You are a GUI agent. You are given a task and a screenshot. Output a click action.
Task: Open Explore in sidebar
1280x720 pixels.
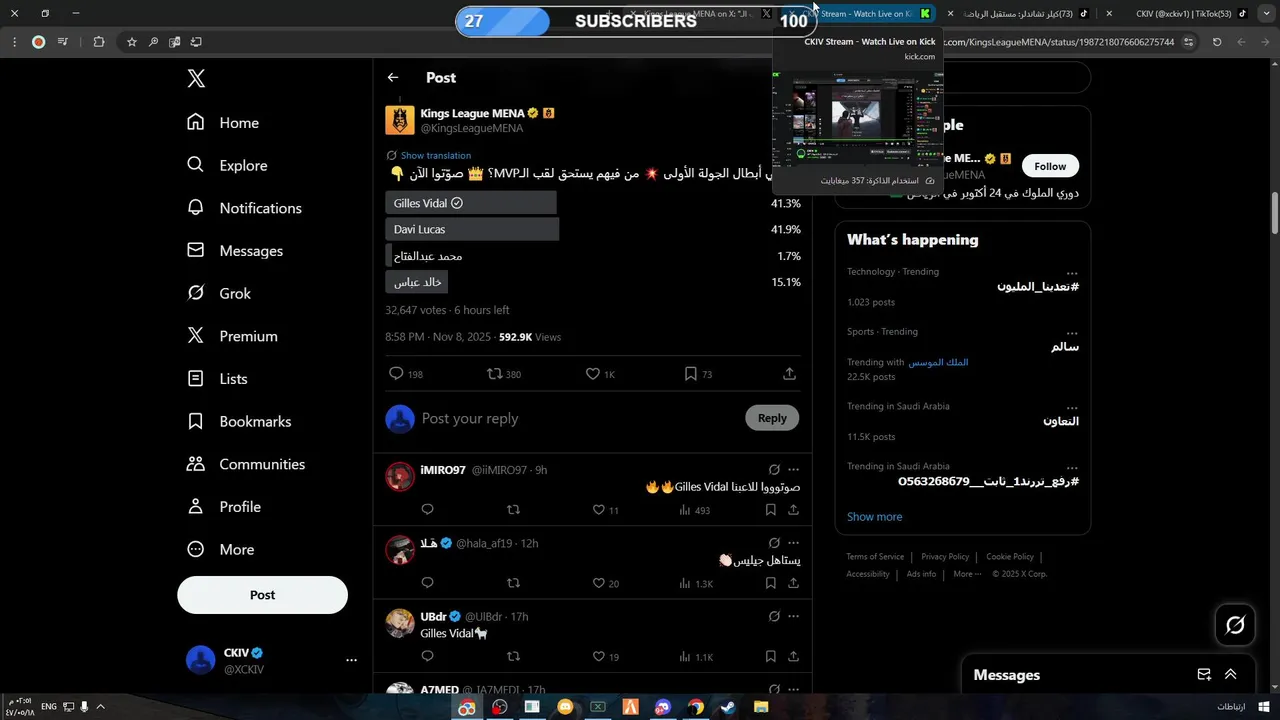pos(228,166)
